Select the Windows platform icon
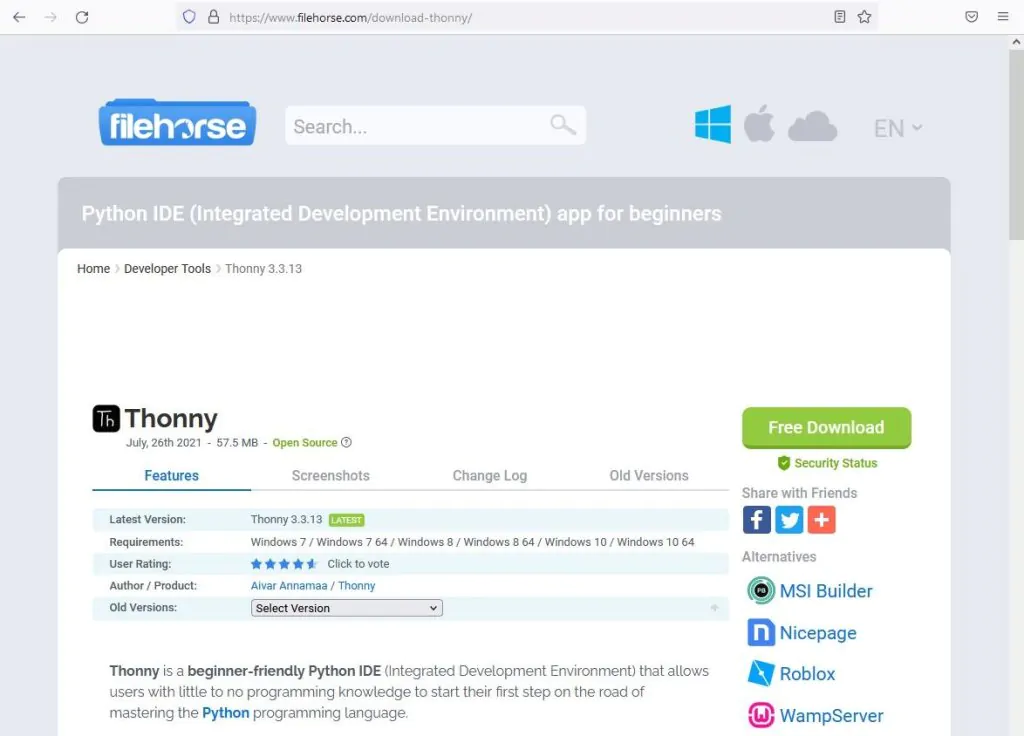Image resolution: width=1024 pixels, height=736 pixels. click(712, 124)
